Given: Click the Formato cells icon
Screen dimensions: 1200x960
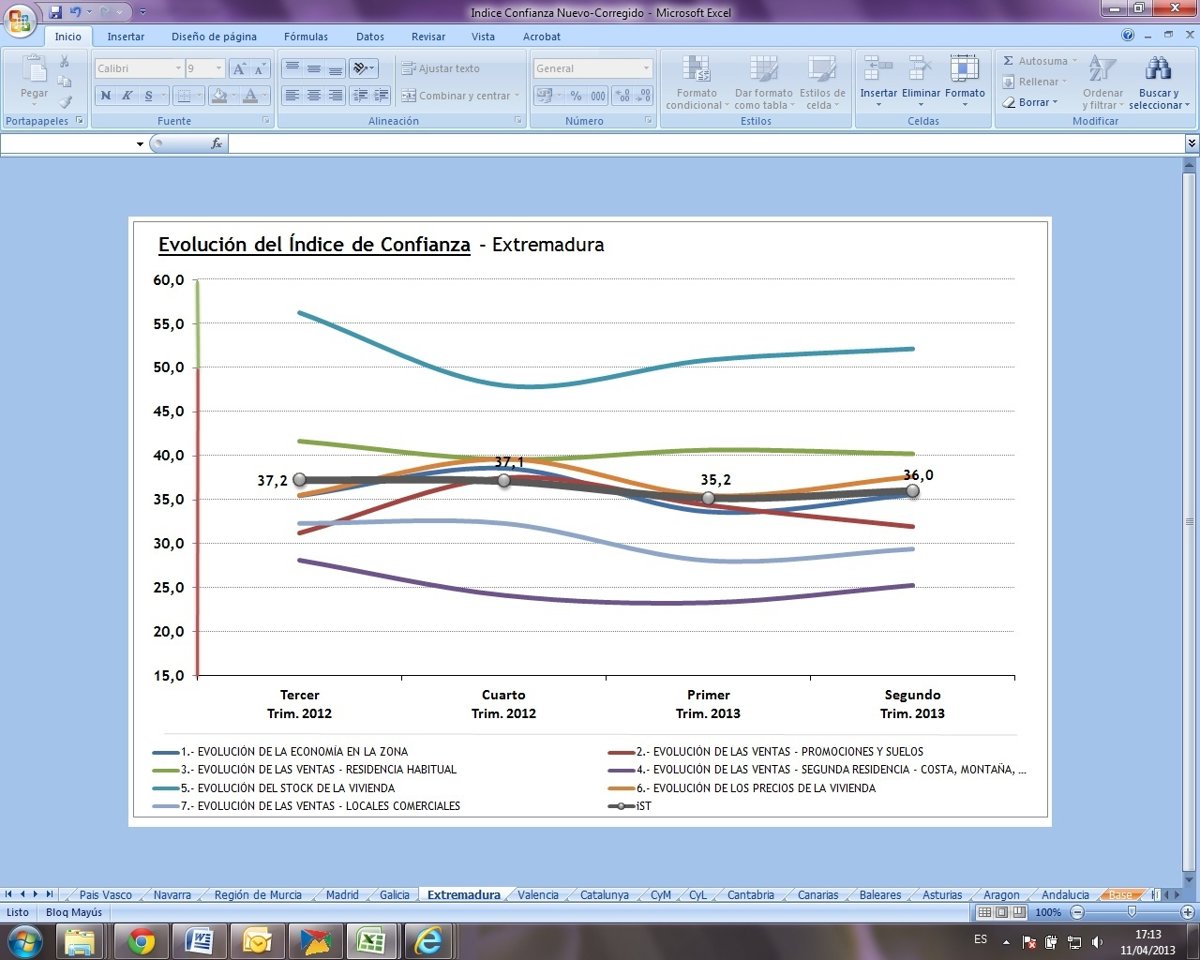Looking at the screenshot, I should [965, 69].
